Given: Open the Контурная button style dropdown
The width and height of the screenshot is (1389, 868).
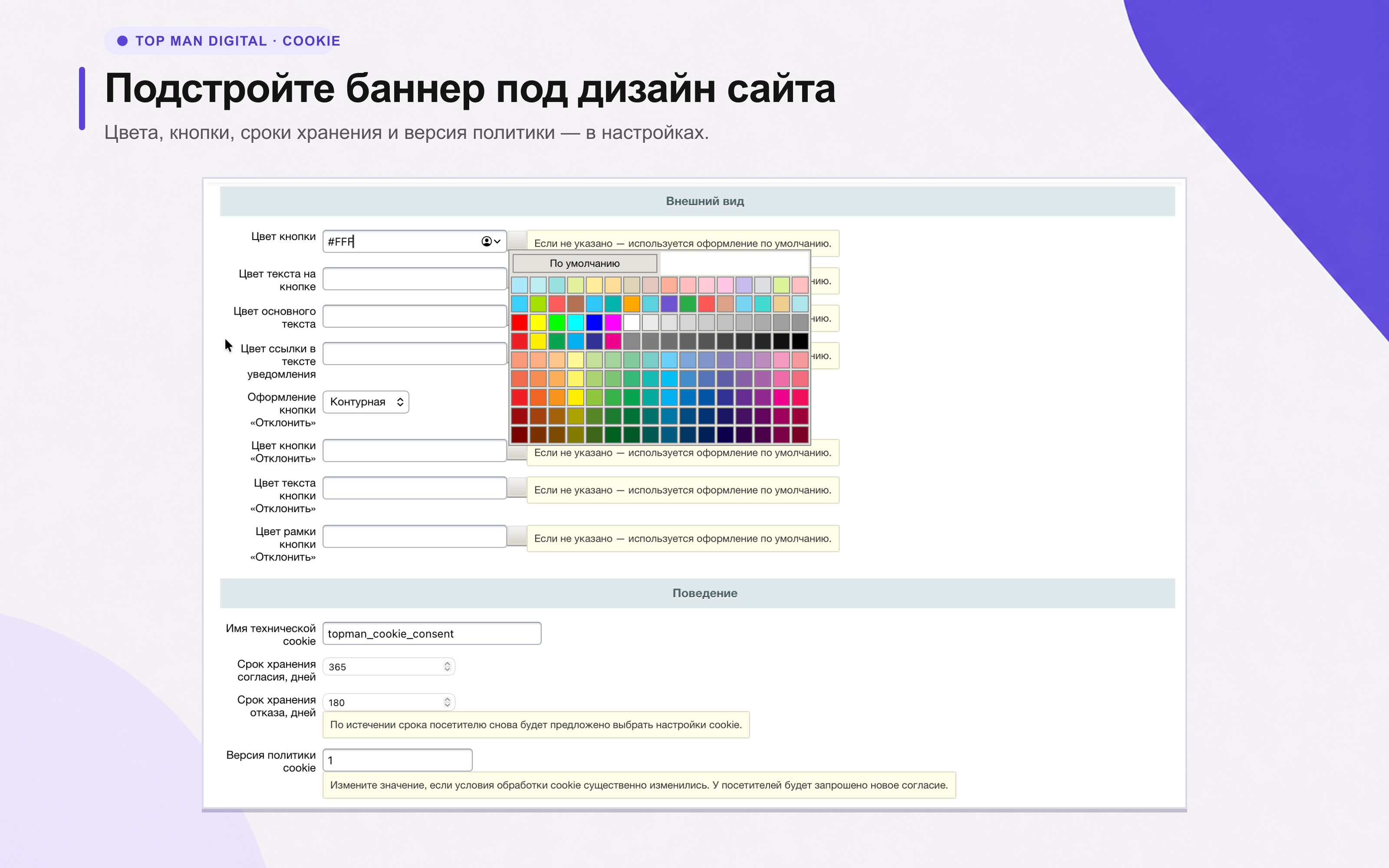Looking at the screenshot, I should 365,402.
